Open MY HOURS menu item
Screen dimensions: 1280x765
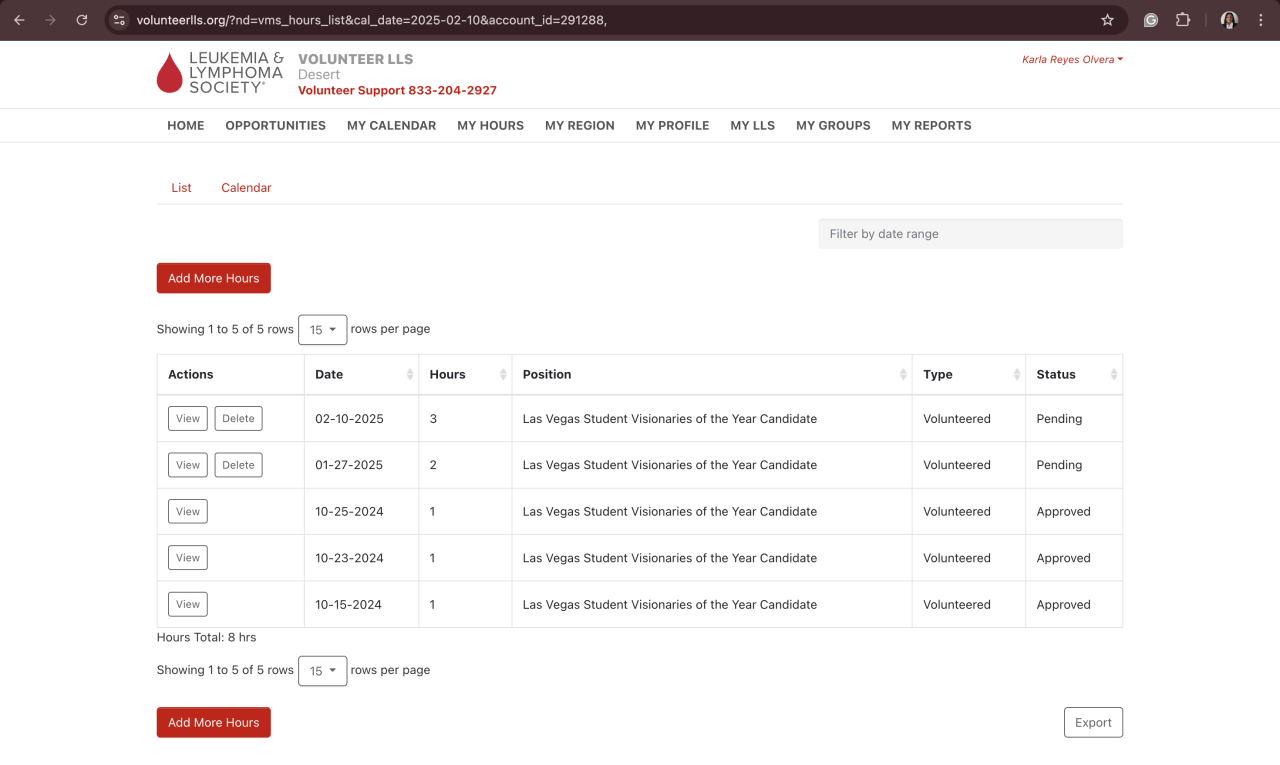coord(490,126)
